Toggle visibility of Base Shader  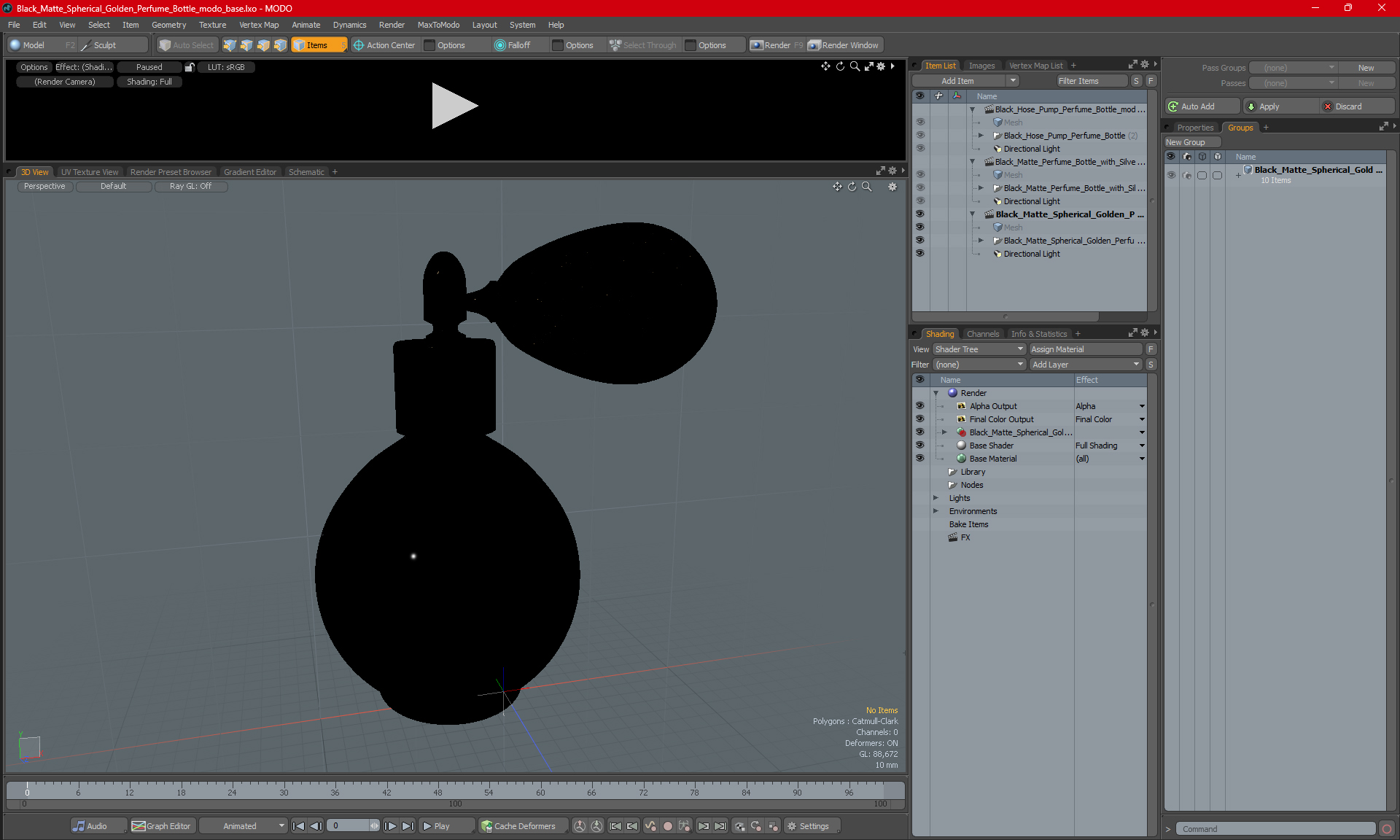click(919, 445)
